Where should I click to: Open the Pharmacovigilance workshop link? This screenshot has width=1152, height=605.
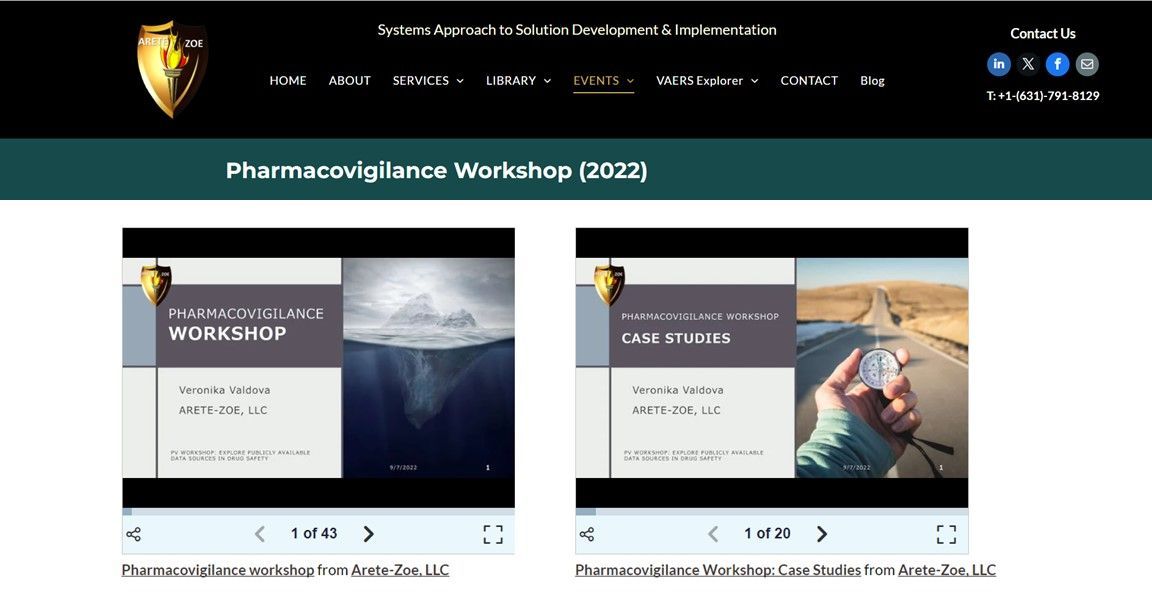click(216, 569)
